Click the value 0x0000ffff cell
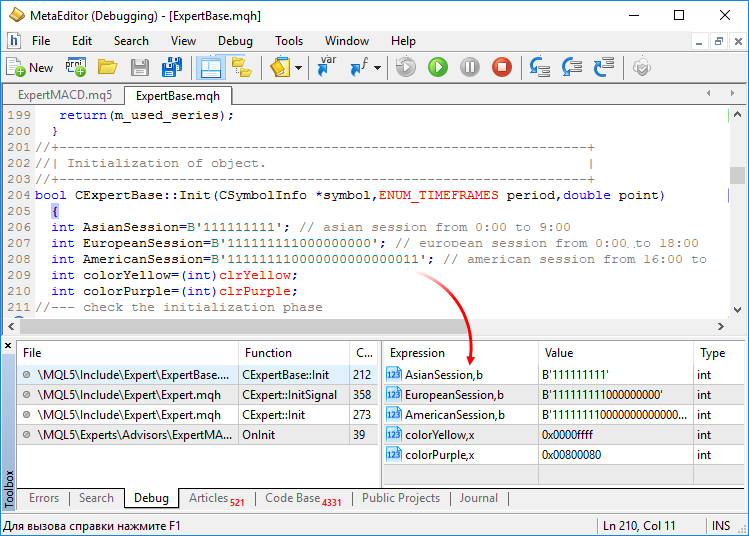Image resolution: width=749 pixels, height=536 pixels. [616, 435]
